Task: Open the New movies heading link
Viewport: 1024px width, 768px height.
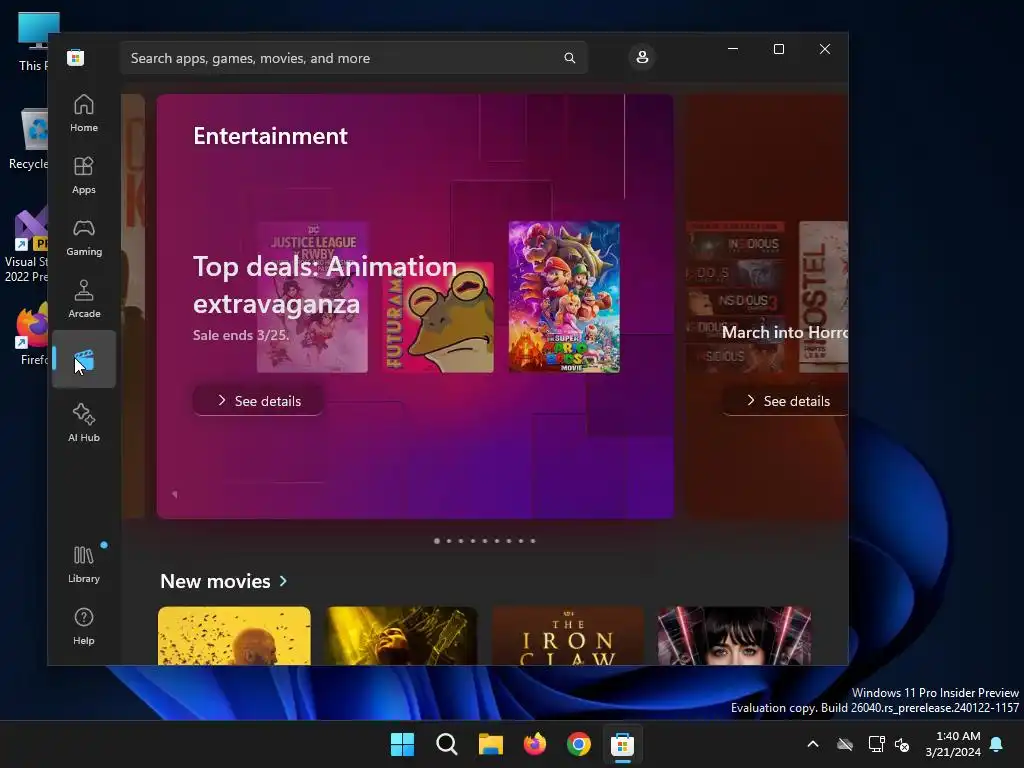Action: tap(215, 581)
